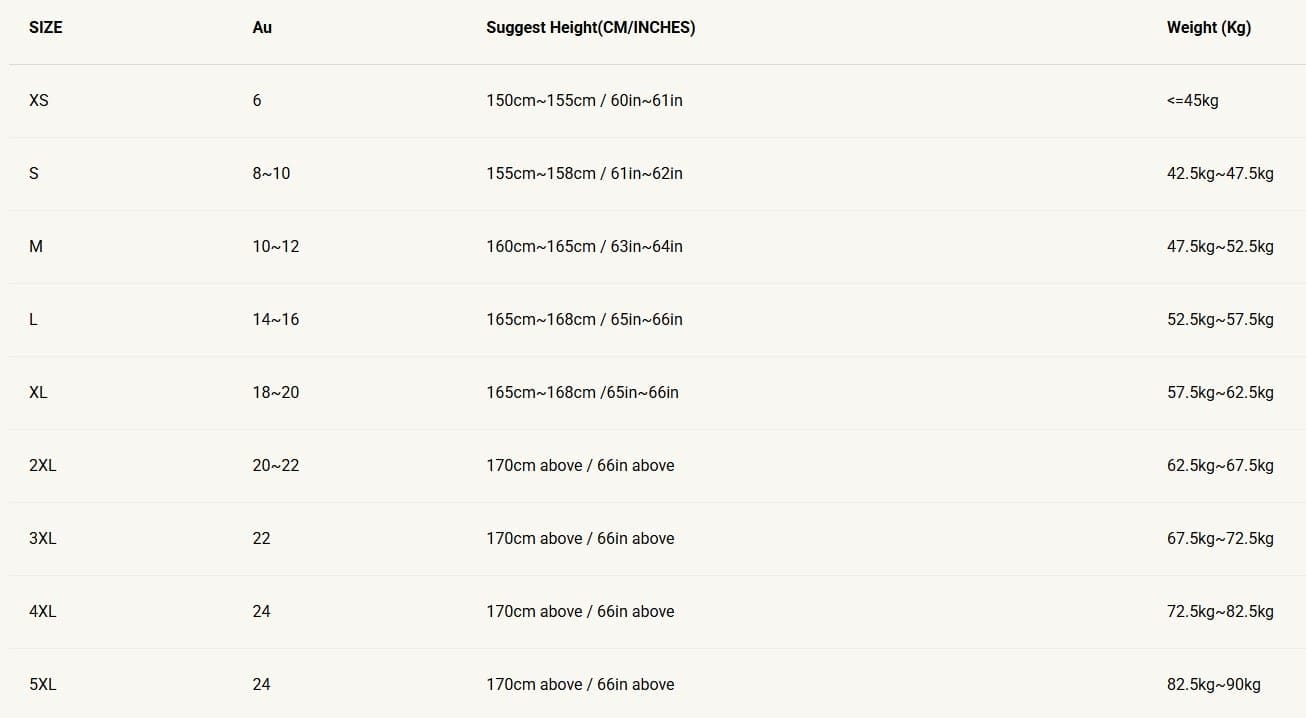
Task: Select the 160cm~165cm / 63in~64in height cell
Action: click(584, 246)
